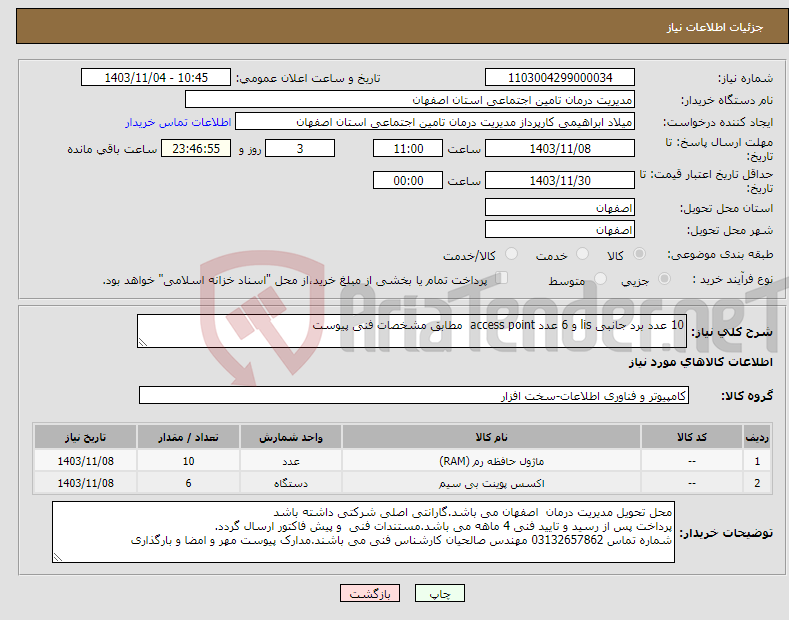Click the resize handle of buyer notes area
This screenshot has height=620, width=789.
point(58,557)
